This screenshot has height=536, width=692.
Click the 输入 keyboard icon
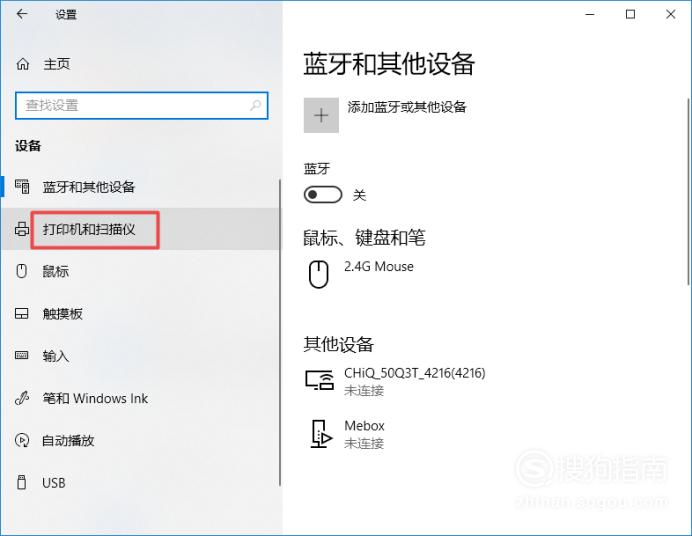22,355
